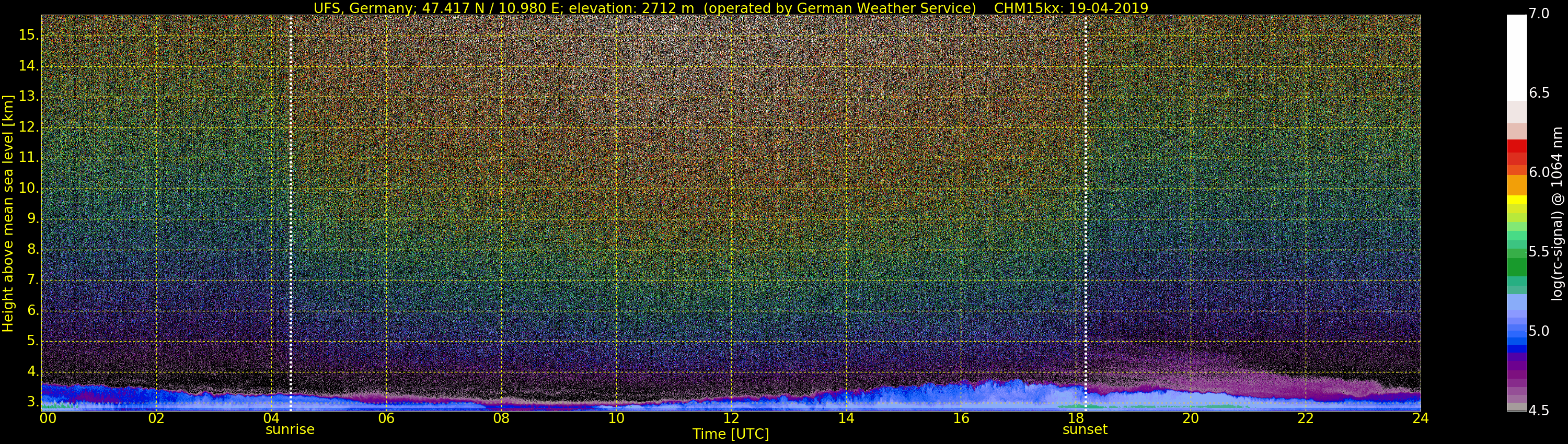Select the colorbar tick value 5.5

click(1540, 252)
